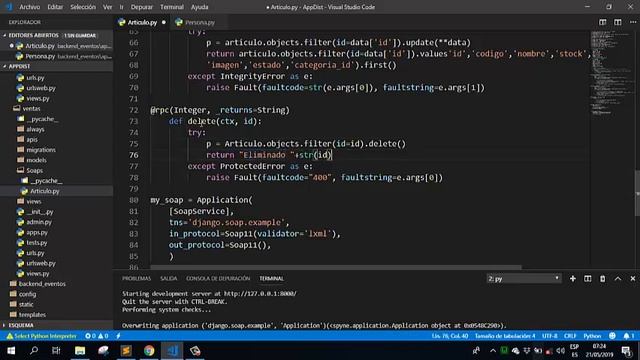Image resolution: width=640 pixels, height=360 pixels.
Task: Click the feedback smiley in status bar
Action: pos(612,336)
